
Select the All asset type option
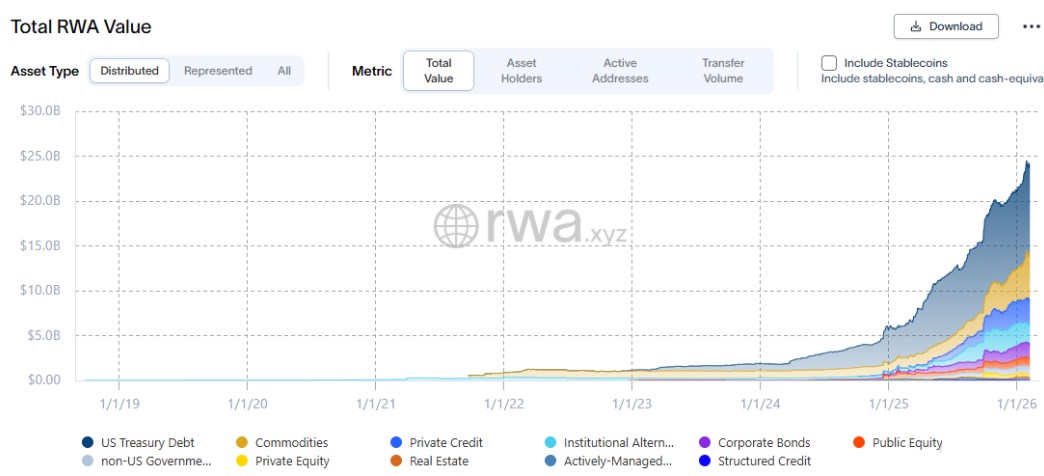pos(284,71)
